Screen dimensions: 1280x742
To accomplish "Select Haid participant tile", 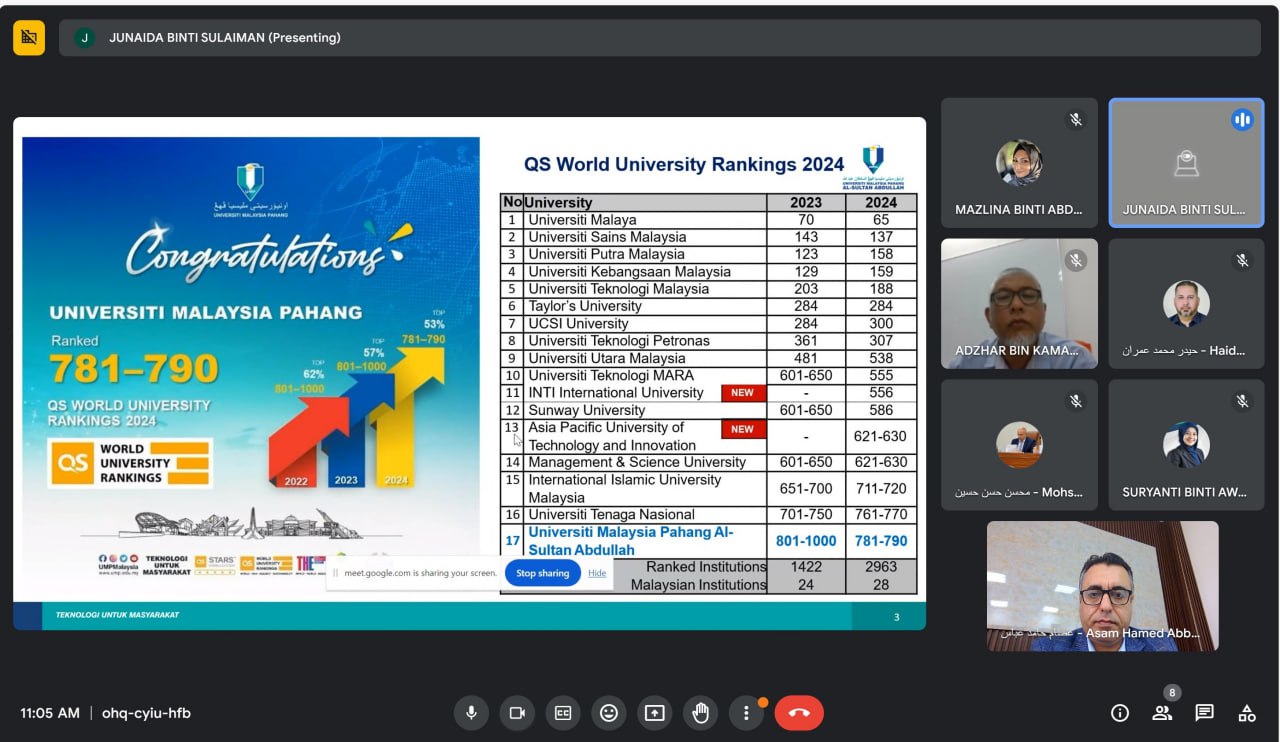I will (1186, 304).
